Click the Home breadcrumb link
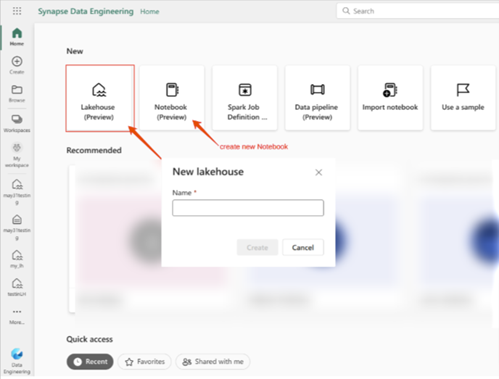 [x=149, y=11]
